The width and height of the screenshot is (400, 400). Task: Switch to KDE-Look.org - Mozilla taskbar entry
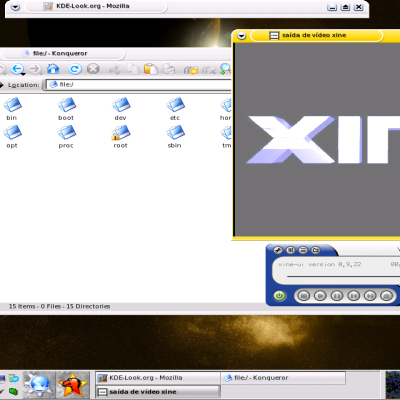pos(158,378)
